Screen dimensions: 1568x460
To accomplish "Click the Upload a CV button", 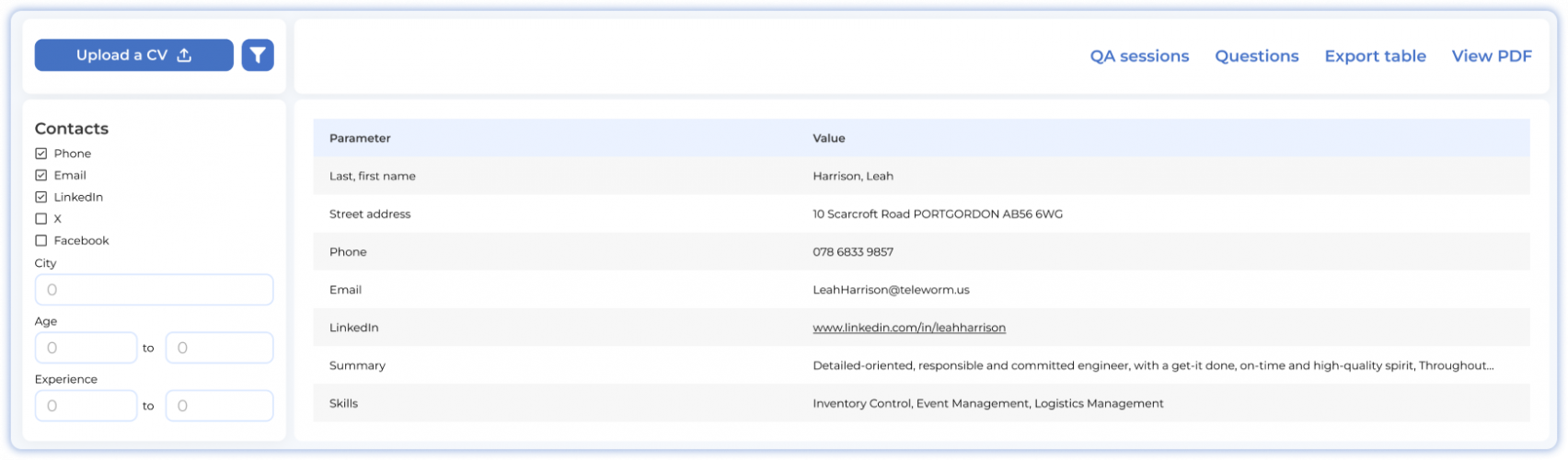I will point(134,55).
